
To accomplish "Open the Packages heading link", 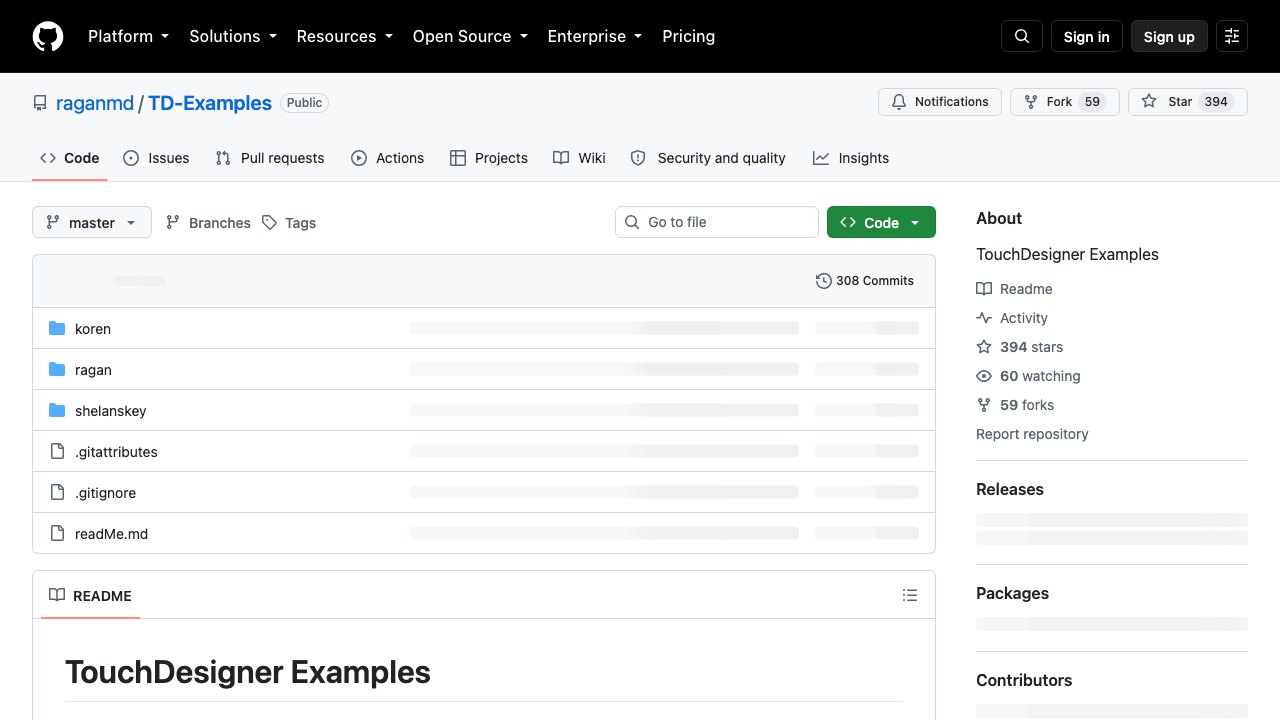I will 1012,593.
